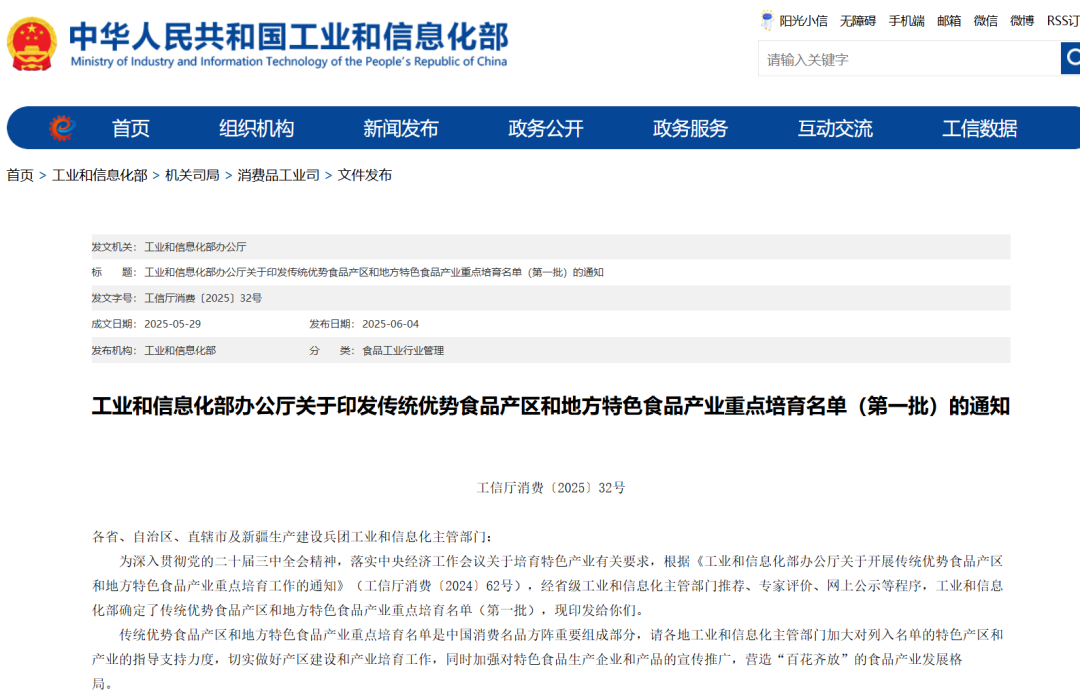Click the English ministry name subtitle
Screen dimensions: 1080x696
[x=289, y=61]
